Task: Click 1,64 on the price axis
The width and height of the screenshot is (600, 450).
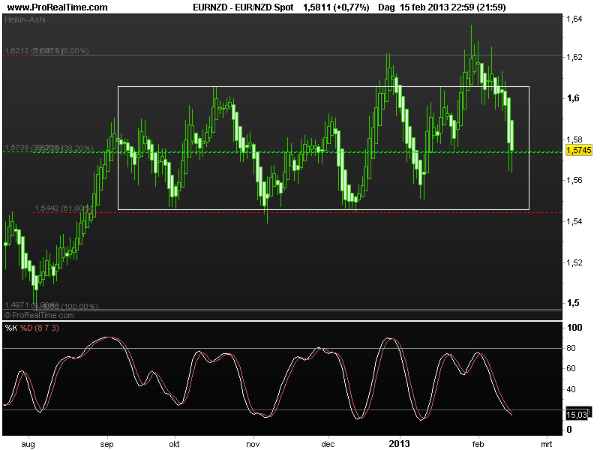Action: click(x=574, y=19)
